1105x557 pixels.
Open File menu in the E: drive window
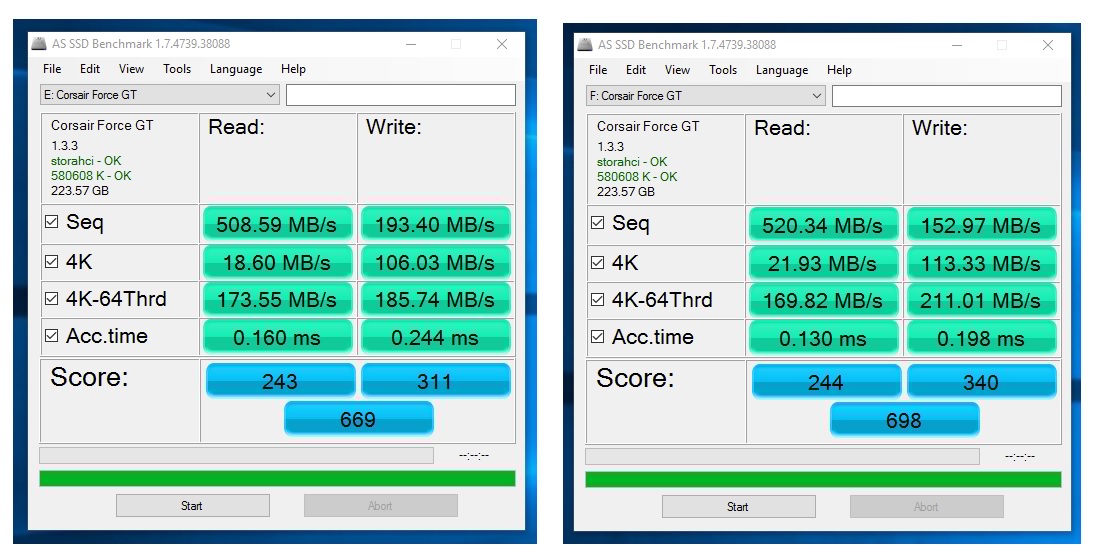click(52, 68)
